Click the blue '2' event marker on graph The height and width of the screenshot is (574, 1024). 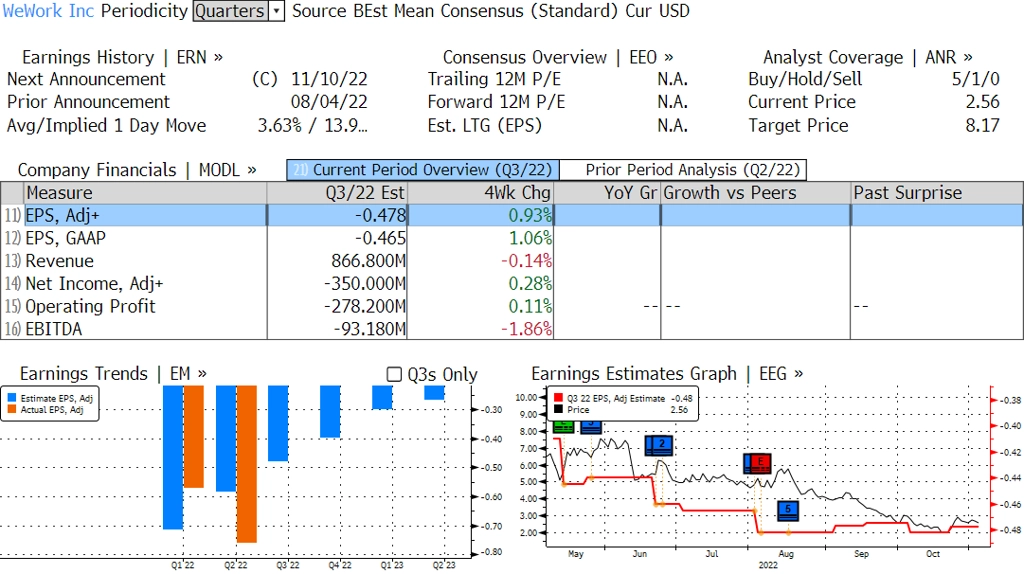tap(662, 445)
